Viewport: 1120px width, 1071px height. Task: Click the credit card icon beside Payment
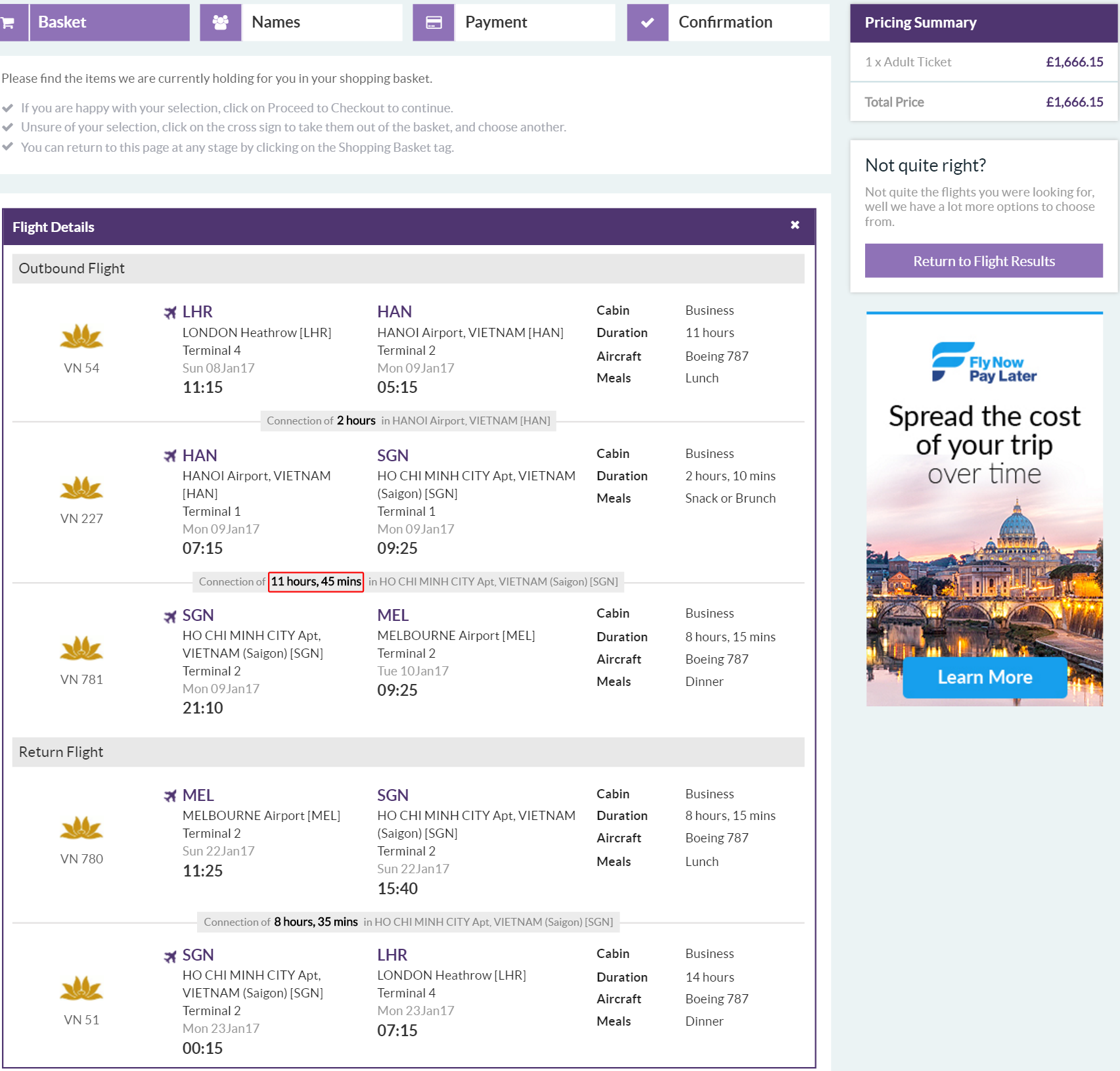point(434,22)
